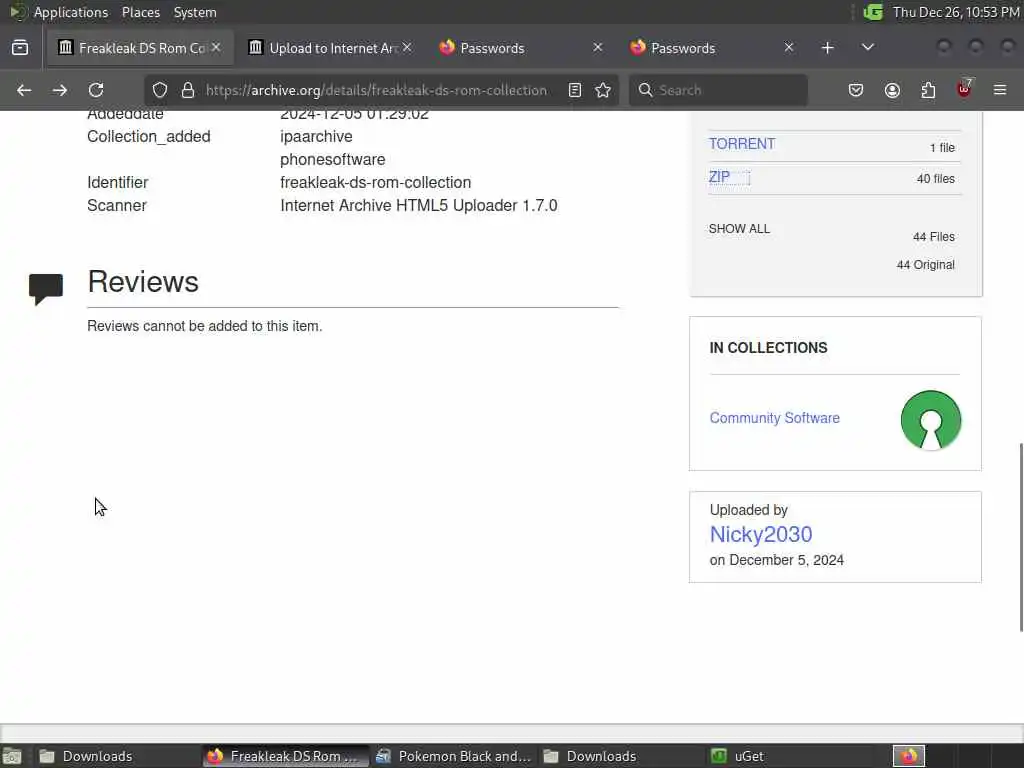Click the green Community Software logo
1024x768 pixels.
931,420
